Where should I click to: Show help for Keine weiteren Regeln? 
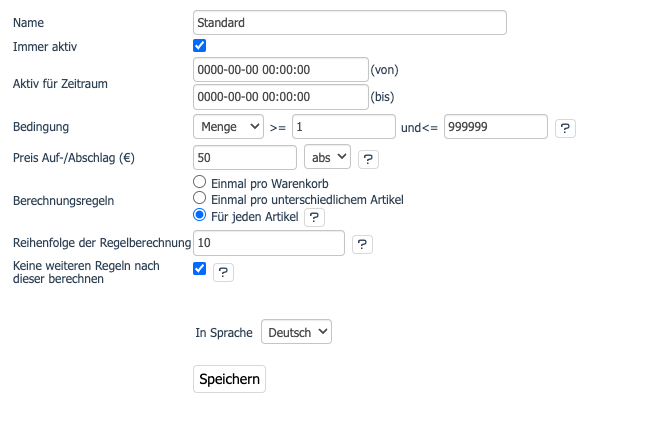click(x=223, y=271)
